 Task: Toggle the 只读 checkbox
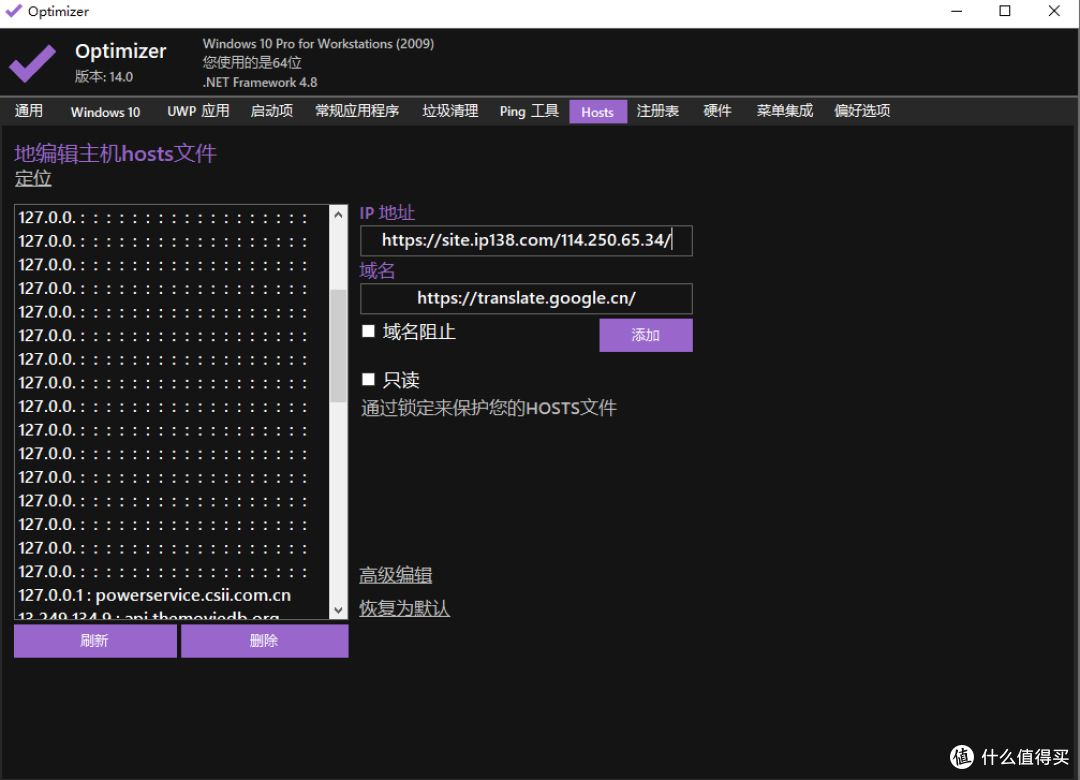point(368,379)
